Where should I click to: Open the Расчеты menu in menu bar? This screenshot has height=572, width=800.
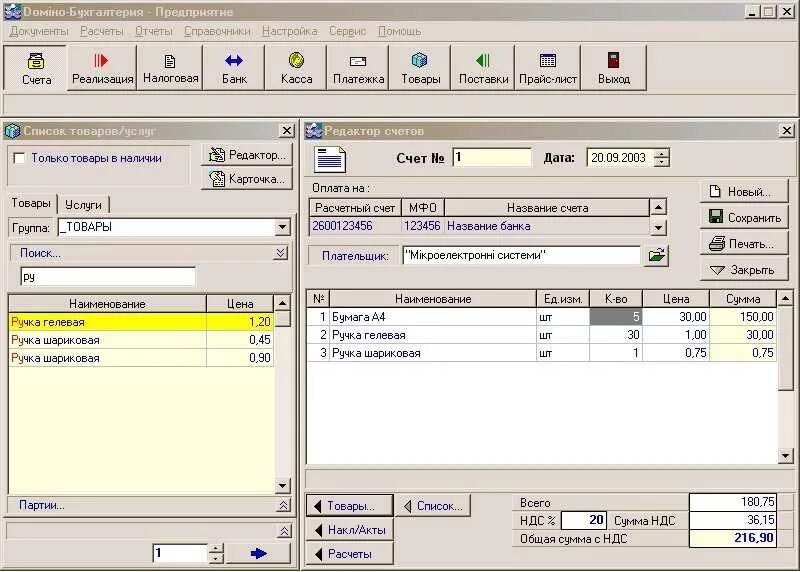(102, 31)
